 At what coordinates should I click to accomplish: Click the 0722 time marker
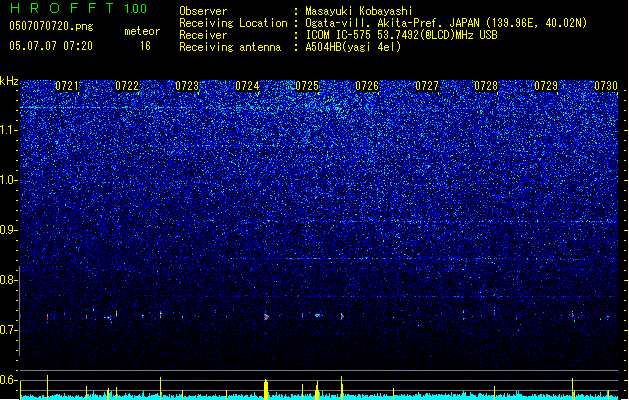[x=127, y=86]
